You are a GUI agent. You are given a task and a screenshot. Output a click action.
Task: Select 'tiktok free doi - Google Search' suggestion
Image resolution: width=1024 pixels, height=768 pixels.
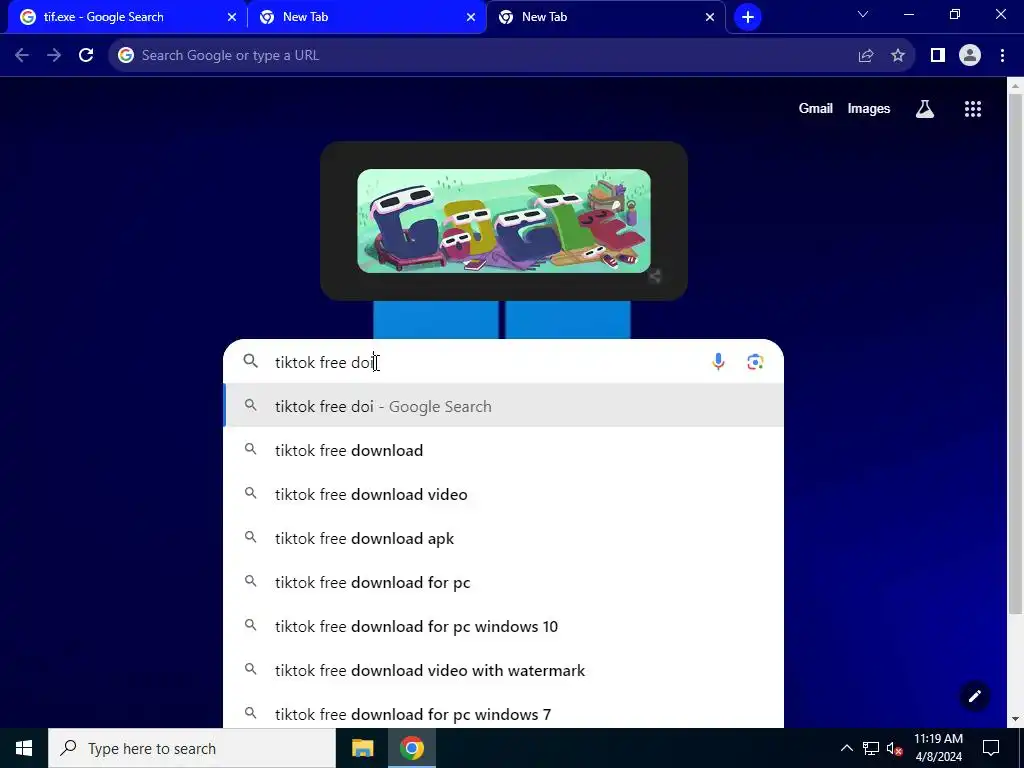click(x=504, y=406)
